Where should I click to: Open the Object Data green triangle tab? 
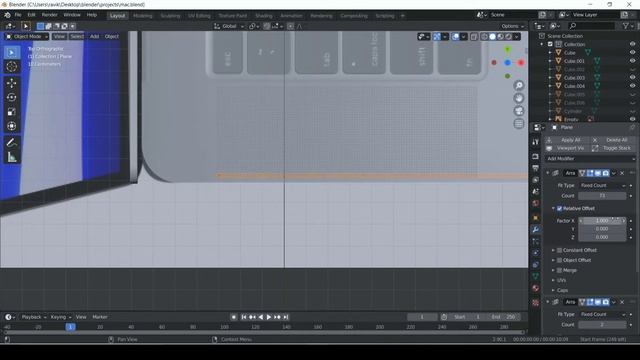pos(536,276)
